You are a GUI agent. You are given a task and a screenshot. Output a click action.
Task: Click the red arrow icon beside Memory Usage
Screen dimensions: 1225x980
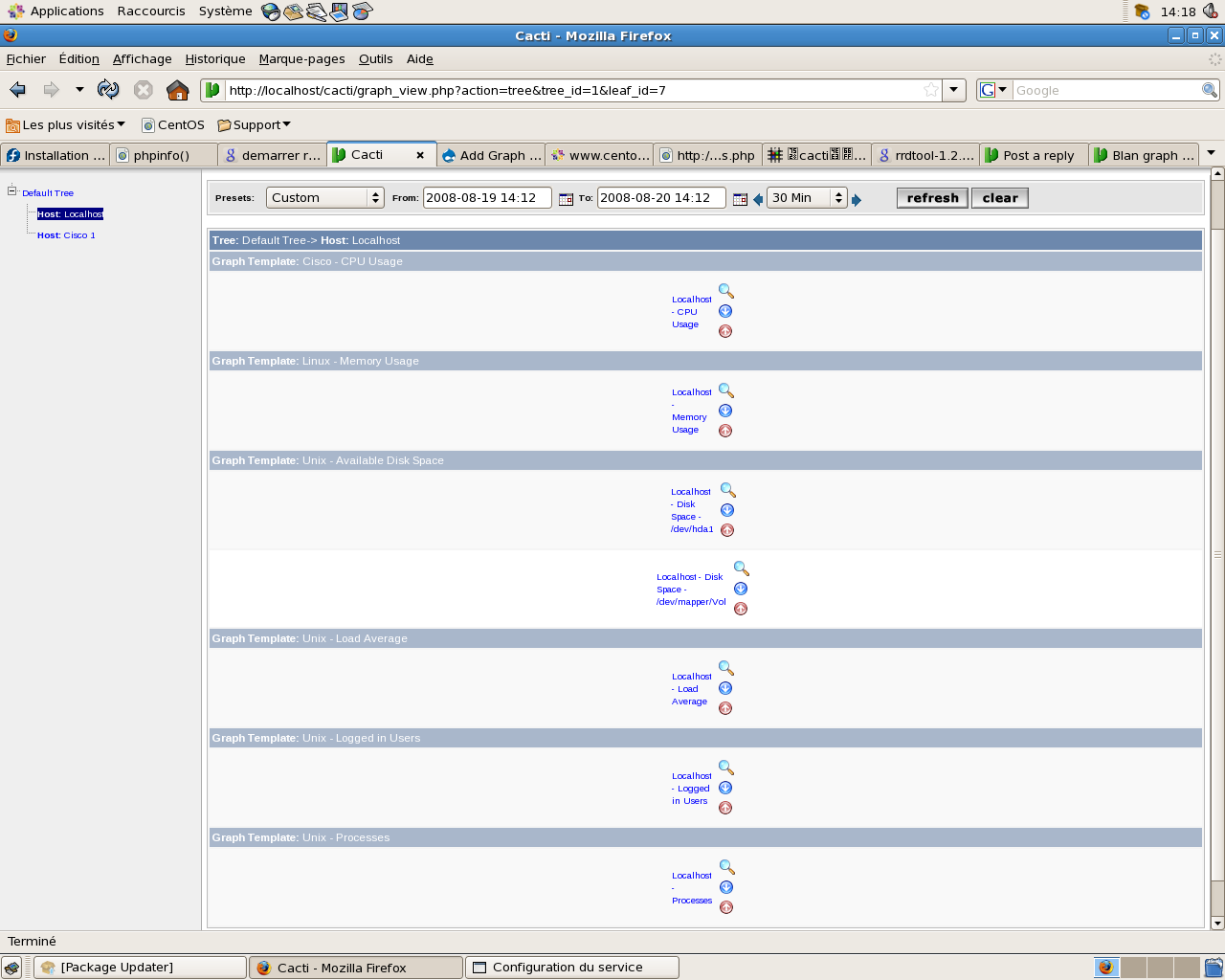725,431
